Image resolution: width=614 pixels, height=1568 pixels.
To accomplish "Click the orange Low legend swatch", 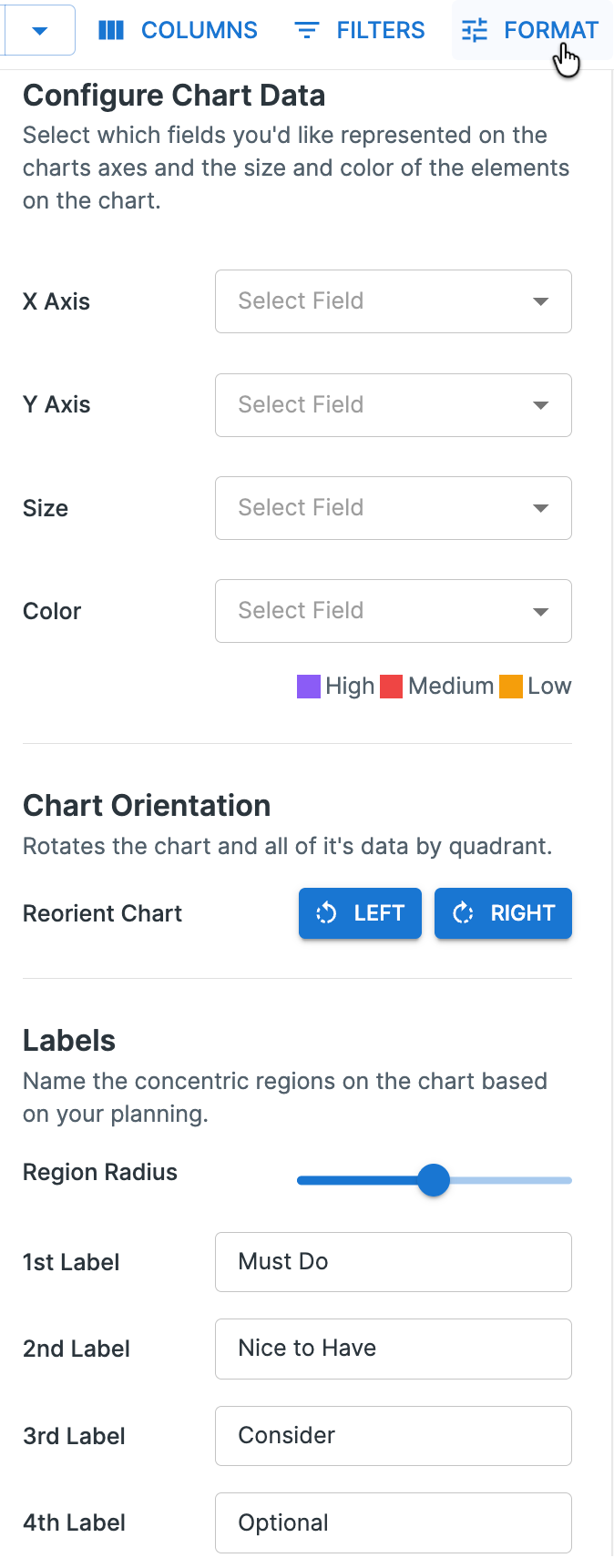I will (x=510, y=686).
